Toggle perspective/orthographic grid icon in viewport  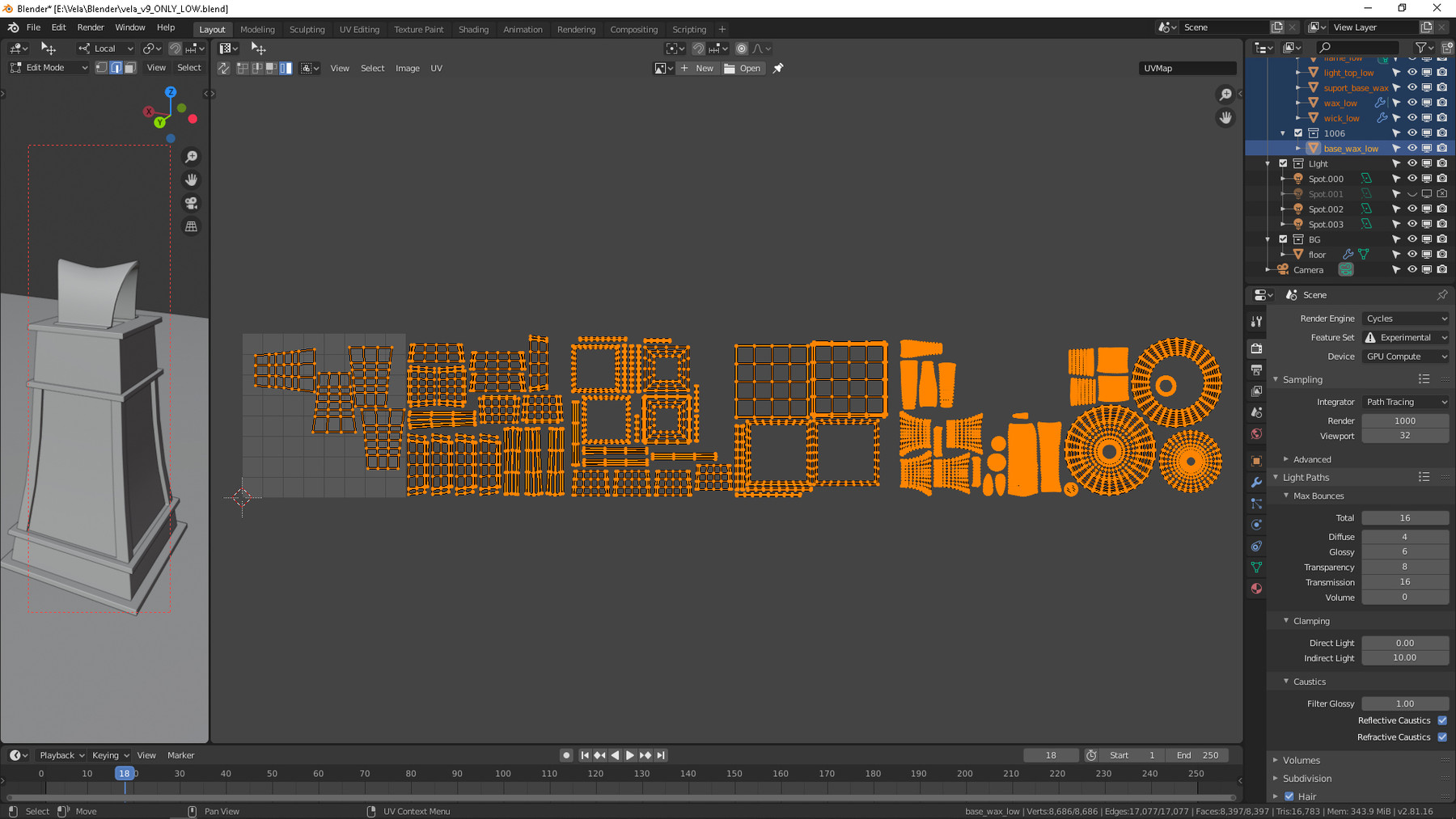point(192,227)
